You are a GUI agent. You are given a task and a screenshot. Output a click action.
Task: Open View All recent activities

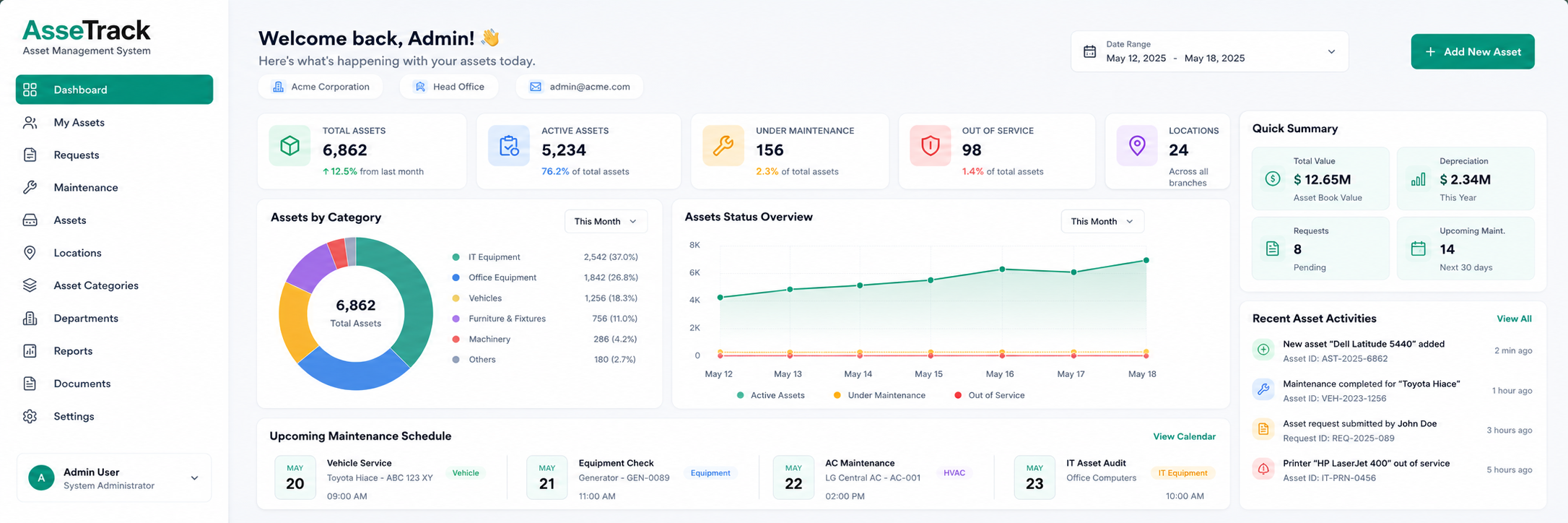click(1514, 319)
